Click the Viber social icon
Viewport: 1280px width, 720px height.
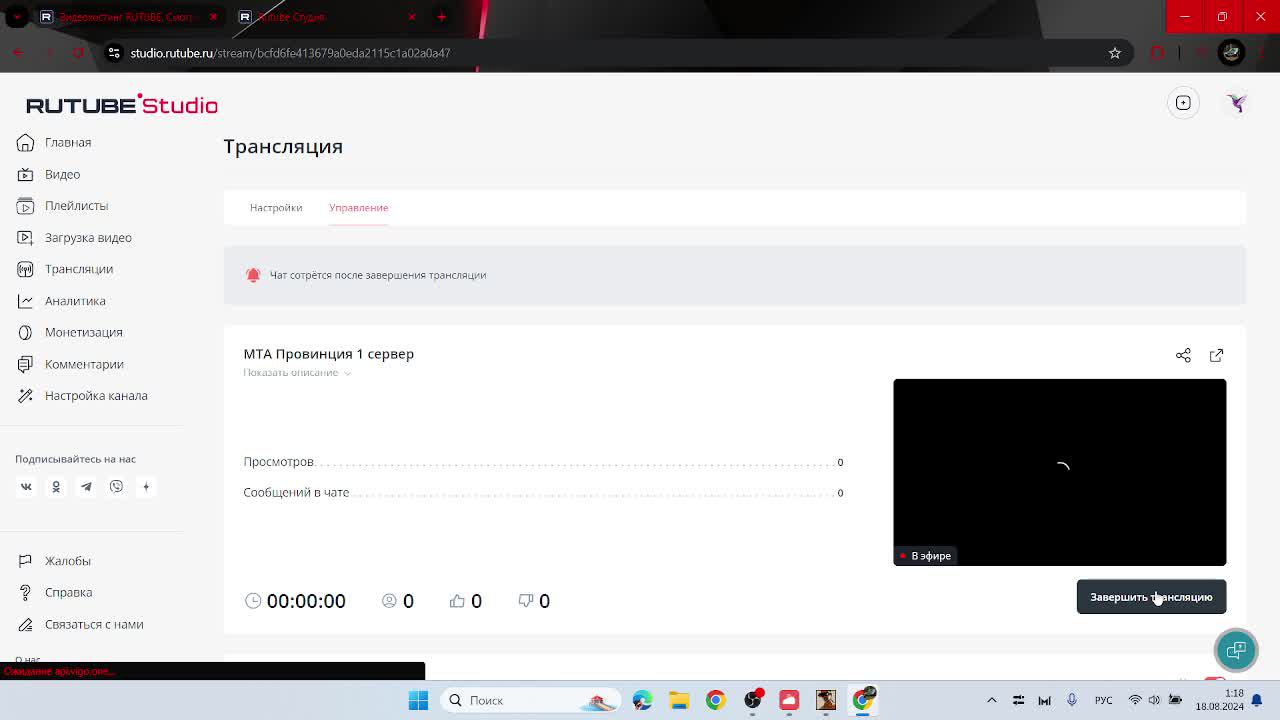click(x=116, y=487)
